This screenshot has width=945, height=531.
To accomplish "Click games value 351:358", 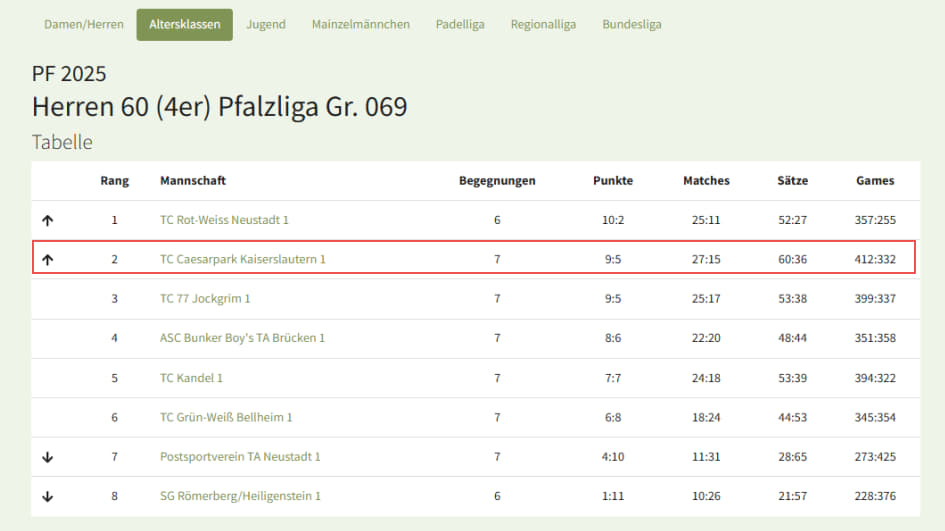I will [875, 338].
